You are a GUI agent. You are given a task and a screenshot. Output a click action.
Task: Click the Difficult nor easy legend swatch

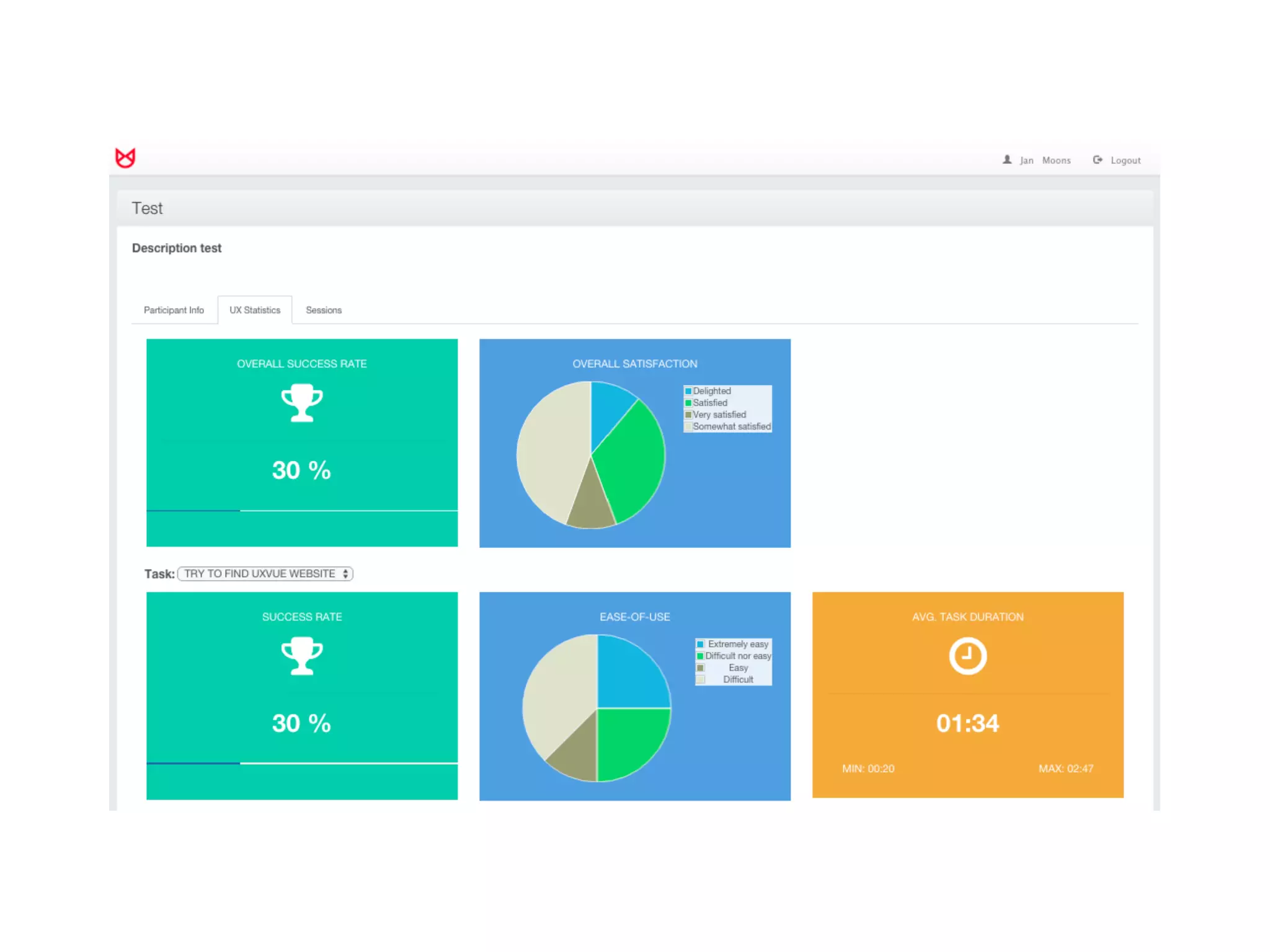(x=700, y=656)
